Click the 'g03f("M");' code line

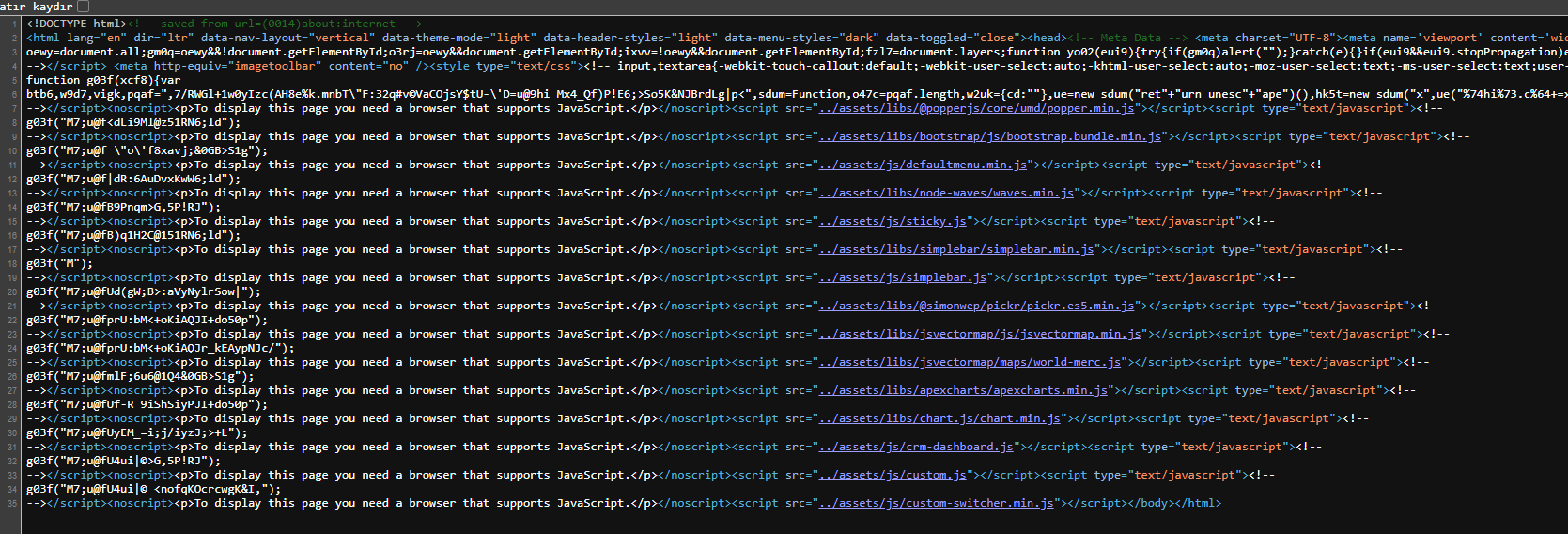[60, 263]
